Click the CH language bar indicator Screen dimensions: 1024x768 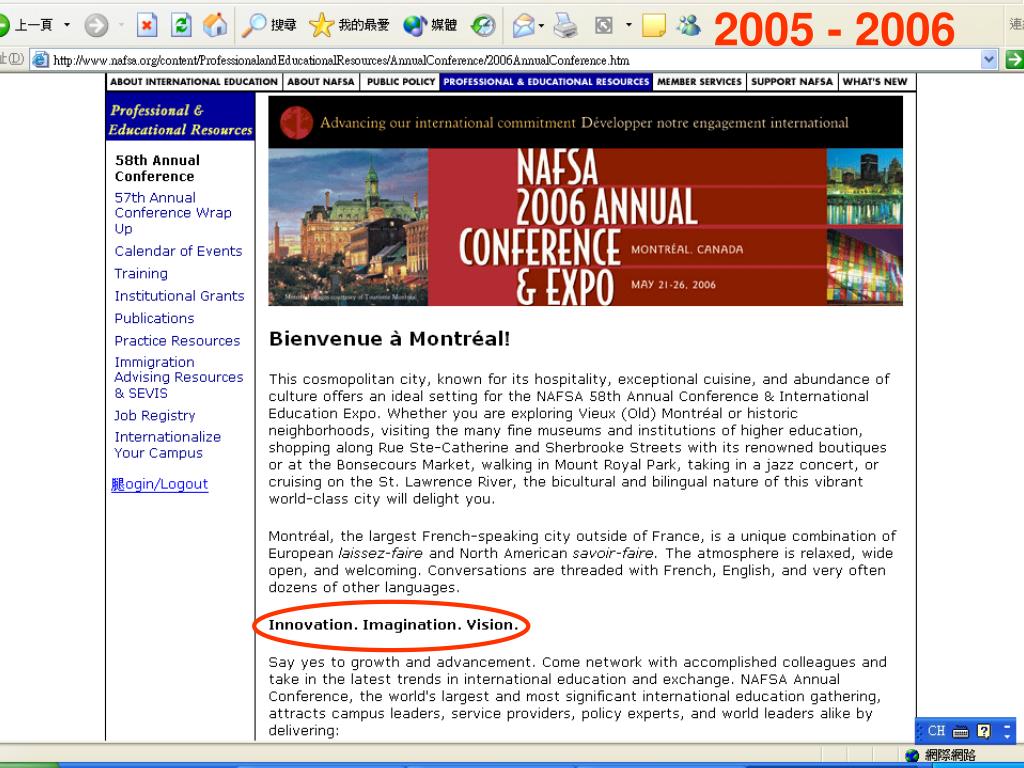[936, 731]
